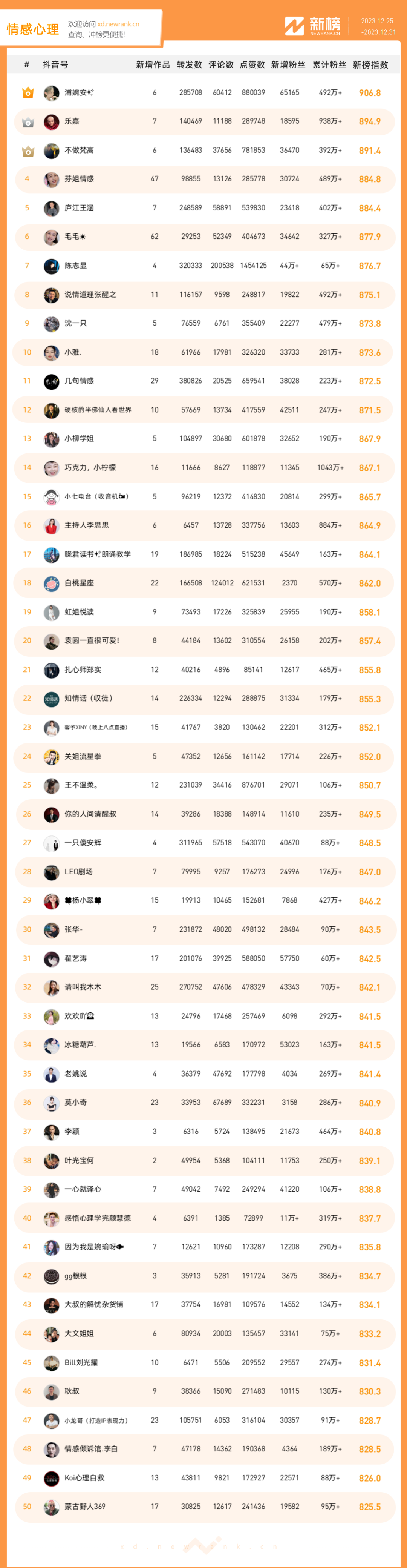Click the profile photo of LEO剧场
Viewport: 407px width, 1568px height.
tap(51, 872)
